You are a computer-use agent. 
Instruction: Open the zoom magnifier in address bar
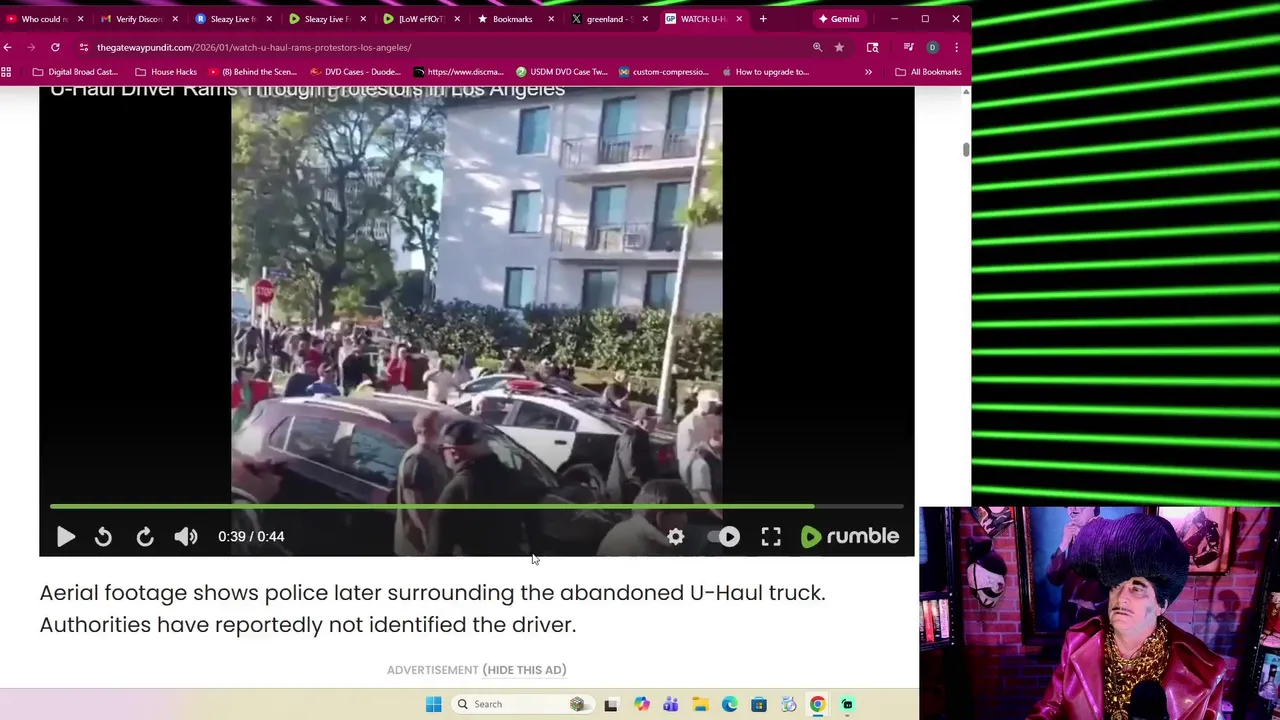817,47
